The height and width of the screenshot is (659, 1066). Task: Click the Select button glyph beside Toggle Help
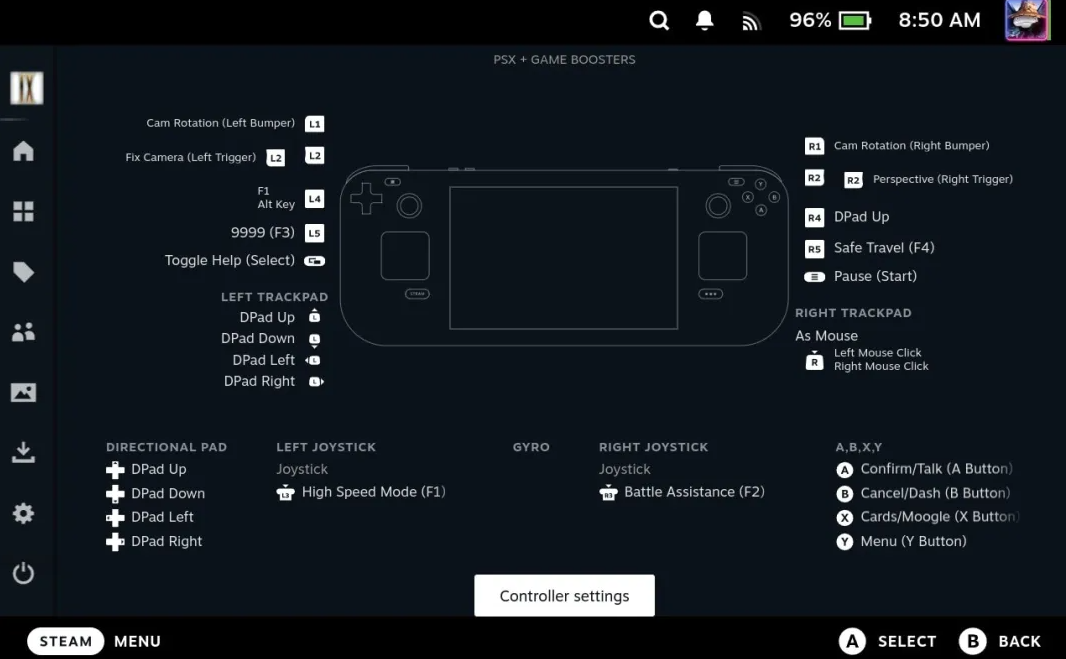coord(314,261)
